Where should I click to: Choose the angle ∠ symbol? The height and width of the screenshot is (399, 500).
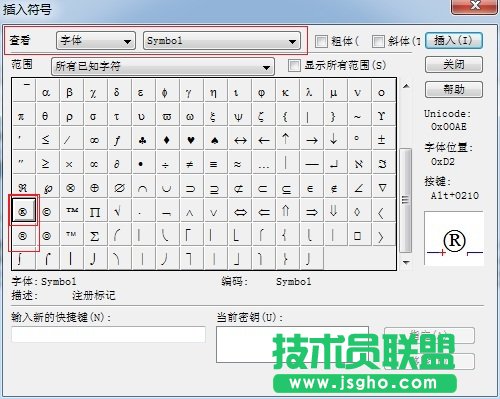(x=360, y=187)
